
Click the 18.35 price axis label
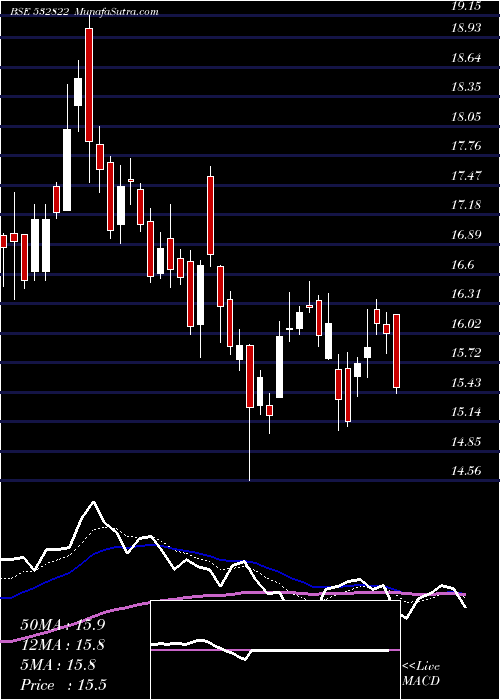[467, 87]
